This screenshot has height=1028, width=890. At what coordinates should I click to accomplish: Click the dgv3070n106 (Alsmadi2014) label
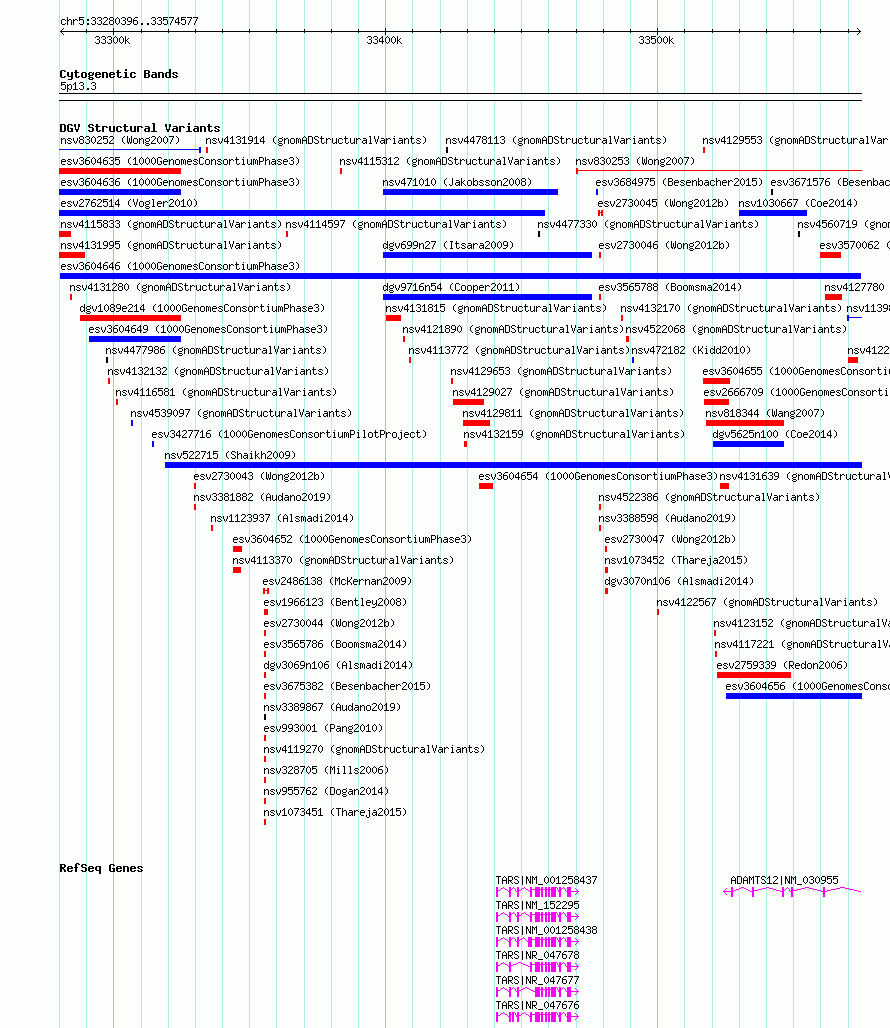click(x=679, y=581)
